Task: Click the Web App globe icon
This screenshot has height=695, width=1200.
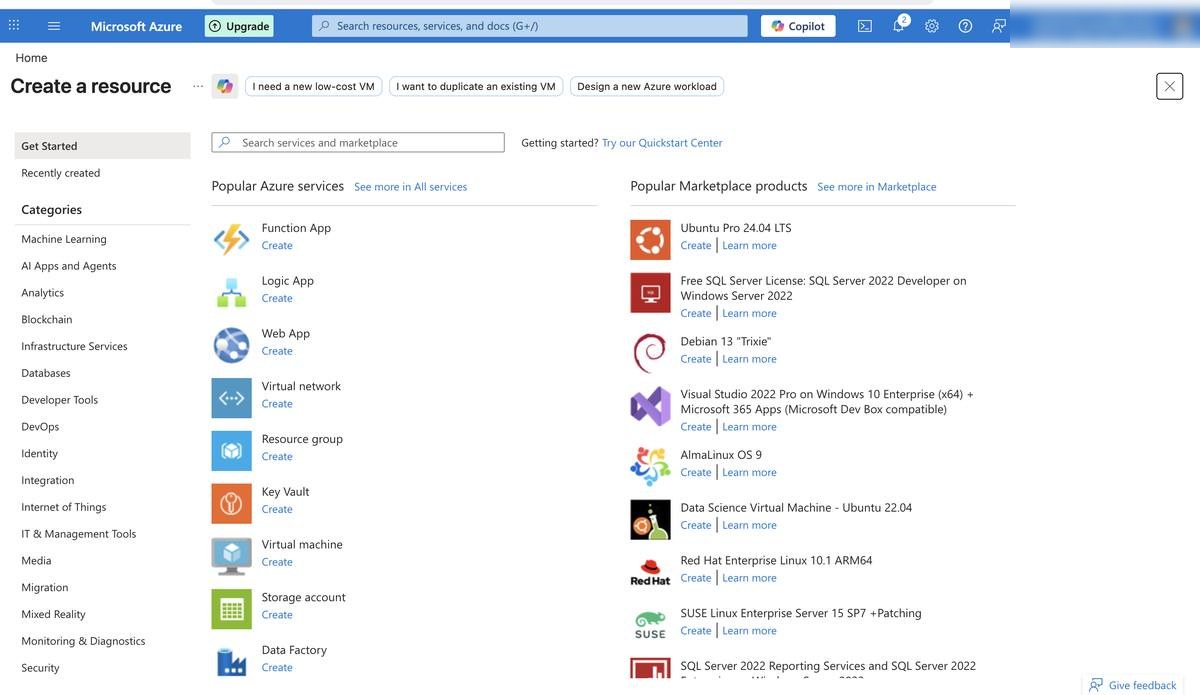Action: click(231, 345)
